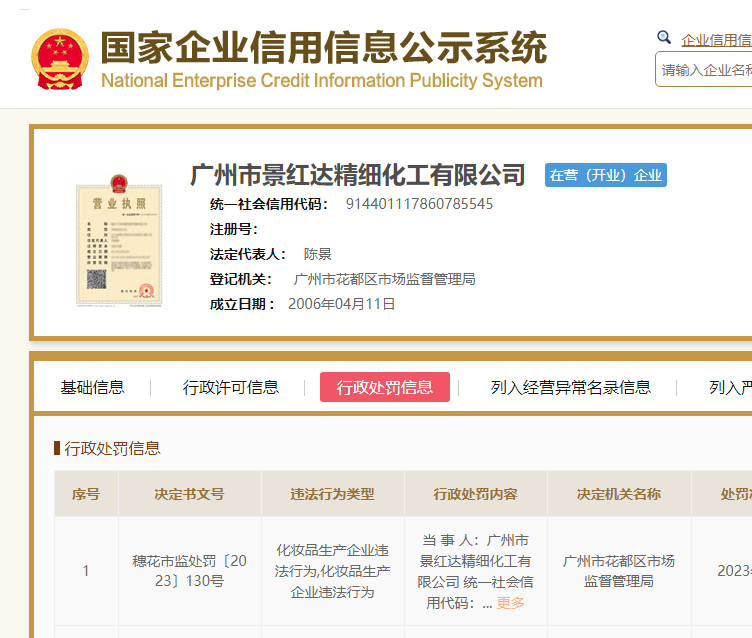
Task: Click the 决定机关名称 column header
Action: tap(618, 494)
